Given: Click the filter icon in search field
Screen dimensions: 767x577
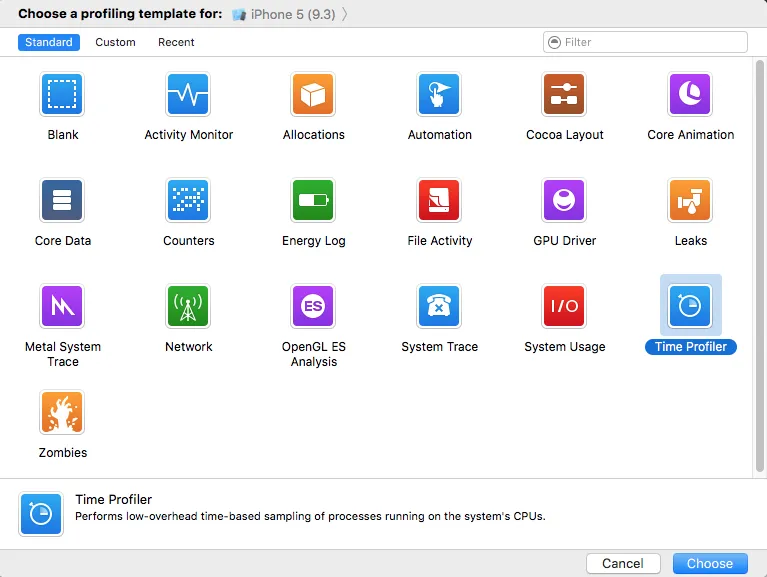Looking at the screenshot, I should tap(554, 43).
